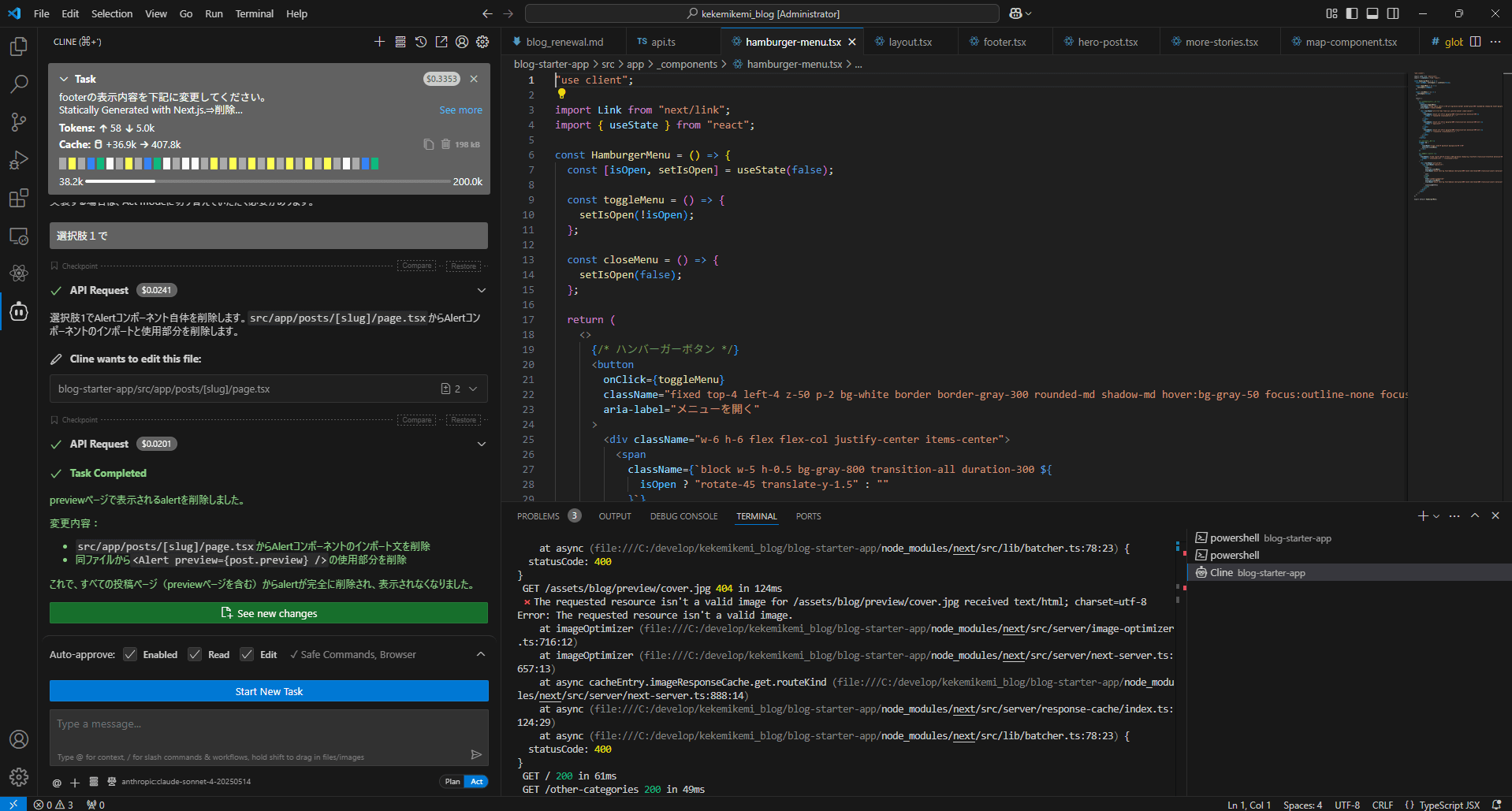The height and width of the screenshot is (811, 1512).
Task: Click context window usage progress bar
Action: click(x=268, y=181)
